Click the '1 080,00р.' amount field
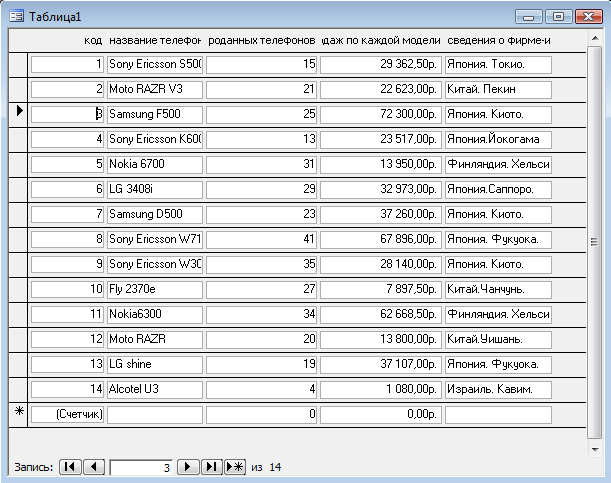Image resolution: width=611 pixels, height=483 pixels. (381, 390)
